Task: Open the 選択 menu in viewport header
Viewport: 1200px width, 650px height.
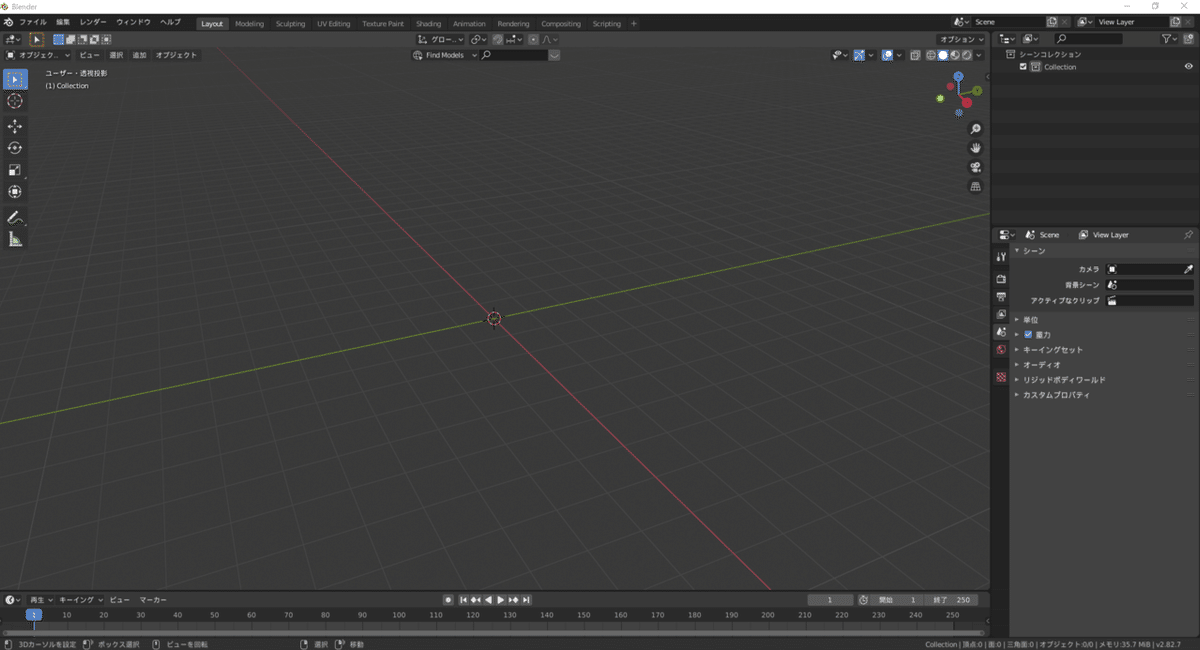Action: (x=115, y=55)
